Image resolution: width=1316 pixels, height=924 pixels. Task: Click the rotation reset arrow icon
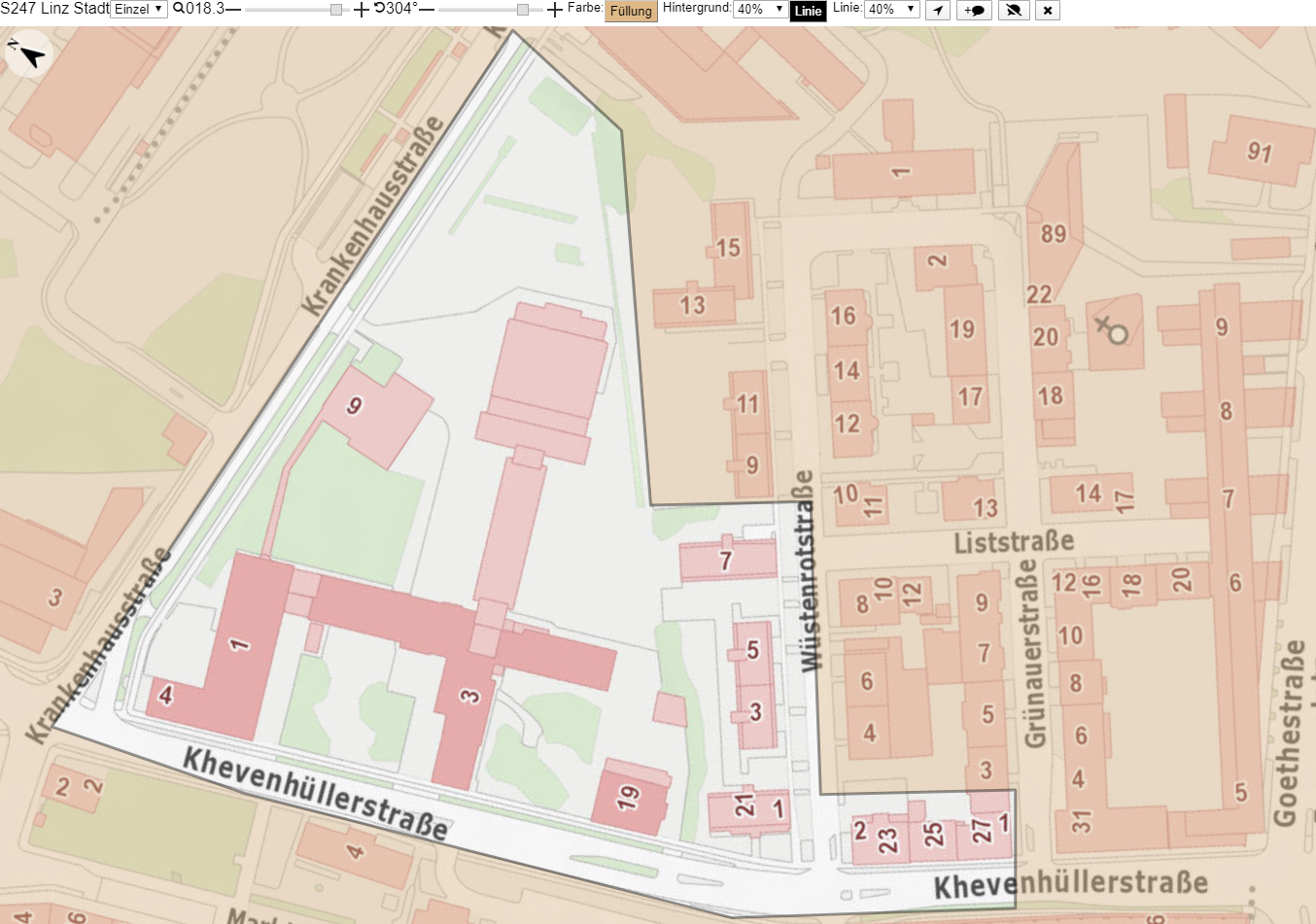[379, 9]
